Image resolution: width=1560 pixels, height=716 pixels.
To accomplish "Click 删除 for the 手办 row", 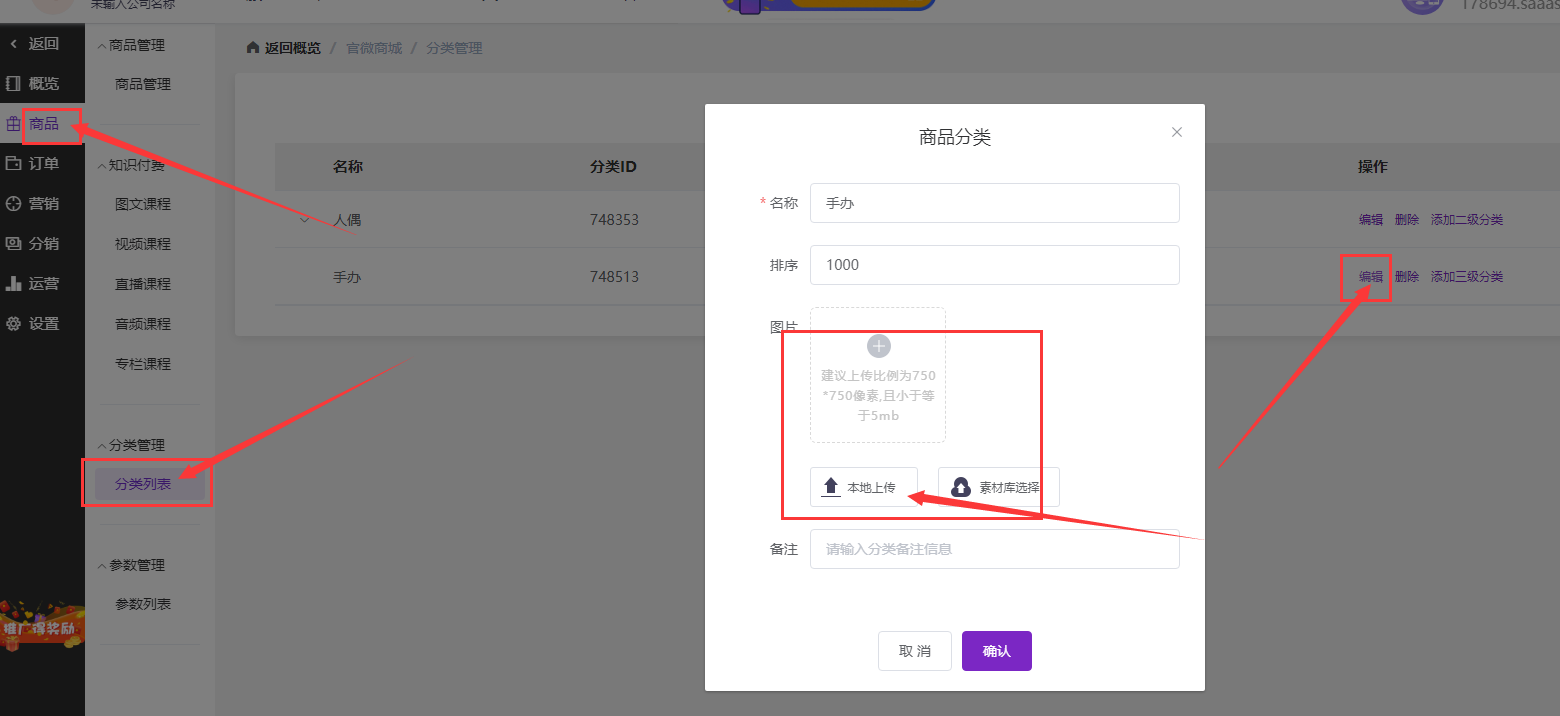I will pyautogui.click(x=1407, y=277).
